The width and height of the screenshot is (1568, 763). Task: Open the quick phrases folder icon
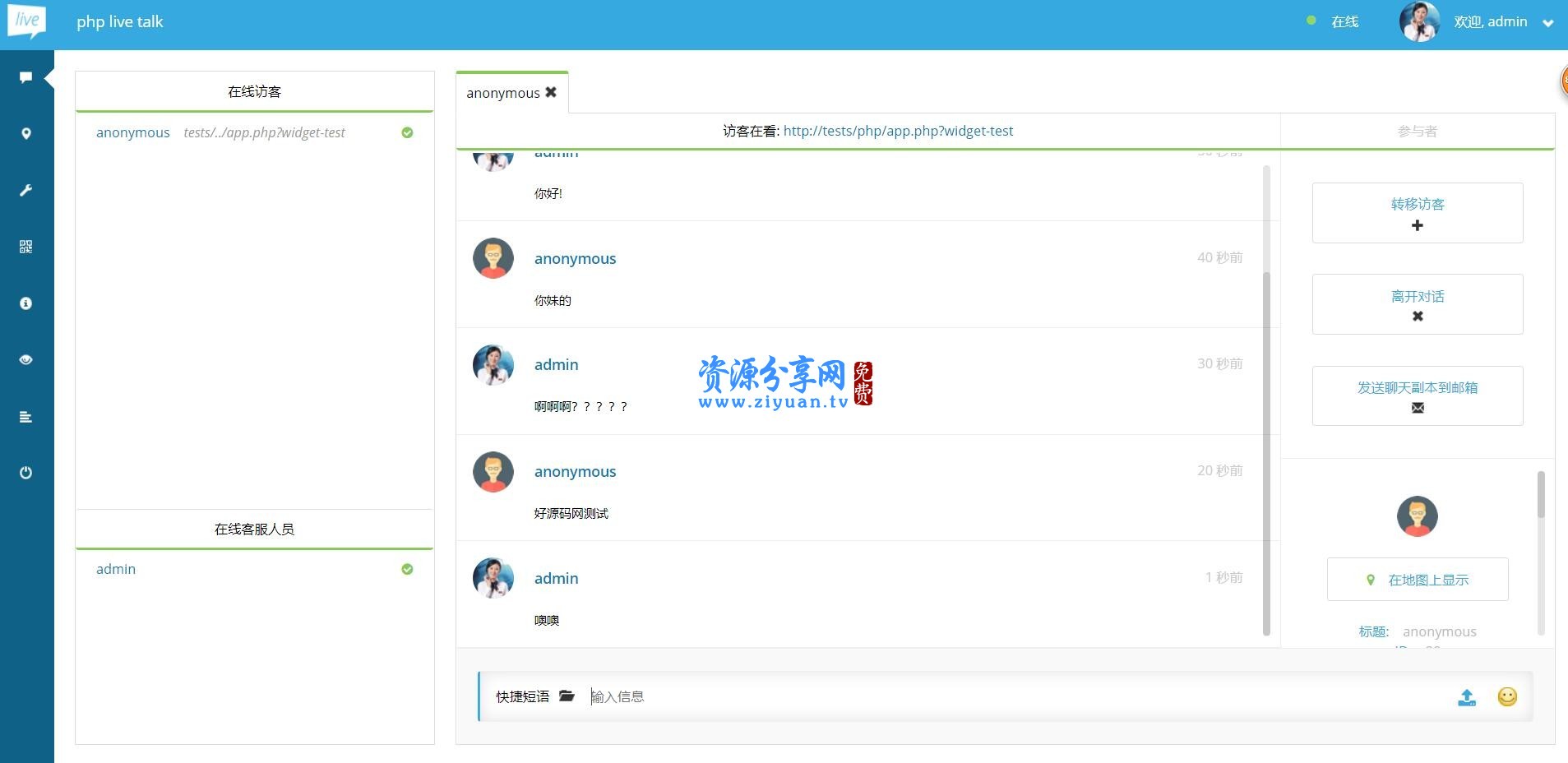(x=567, y=696)
